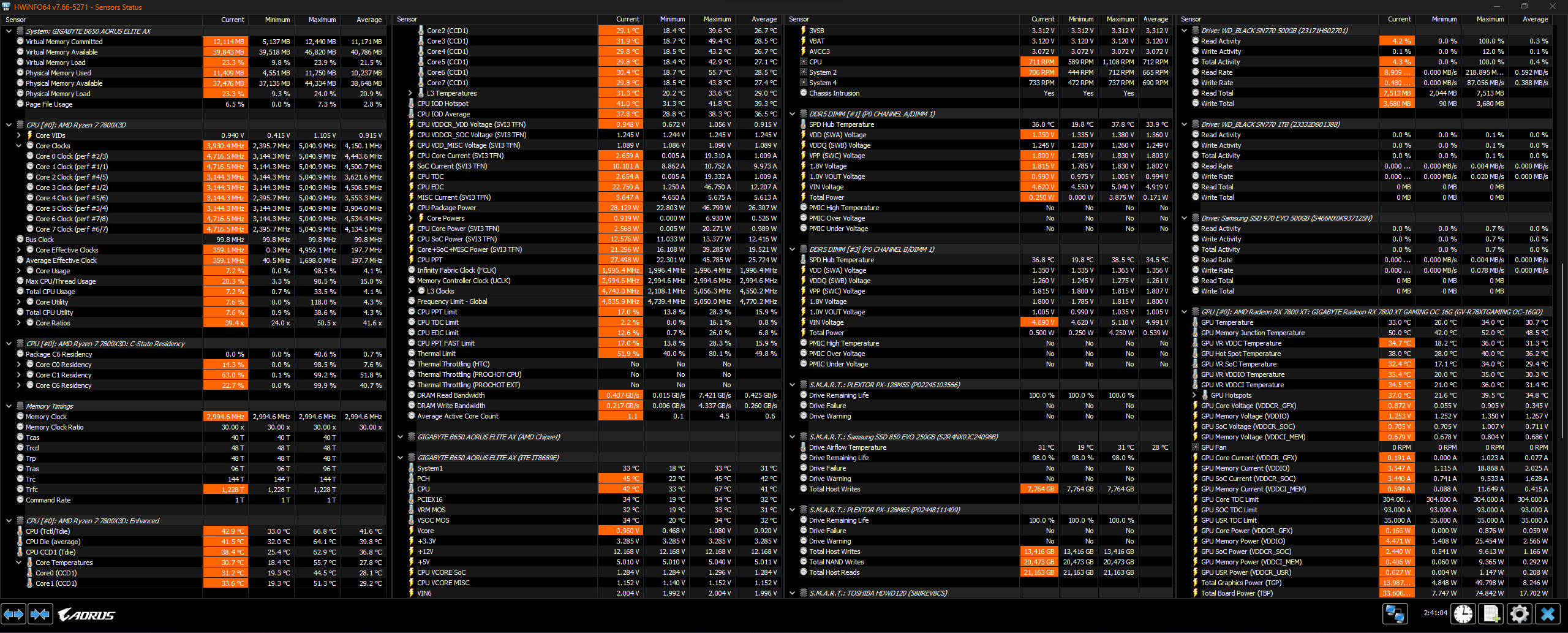
Task: Click the circle icon beside Chassis Intrusion
Action: (804, 93)
